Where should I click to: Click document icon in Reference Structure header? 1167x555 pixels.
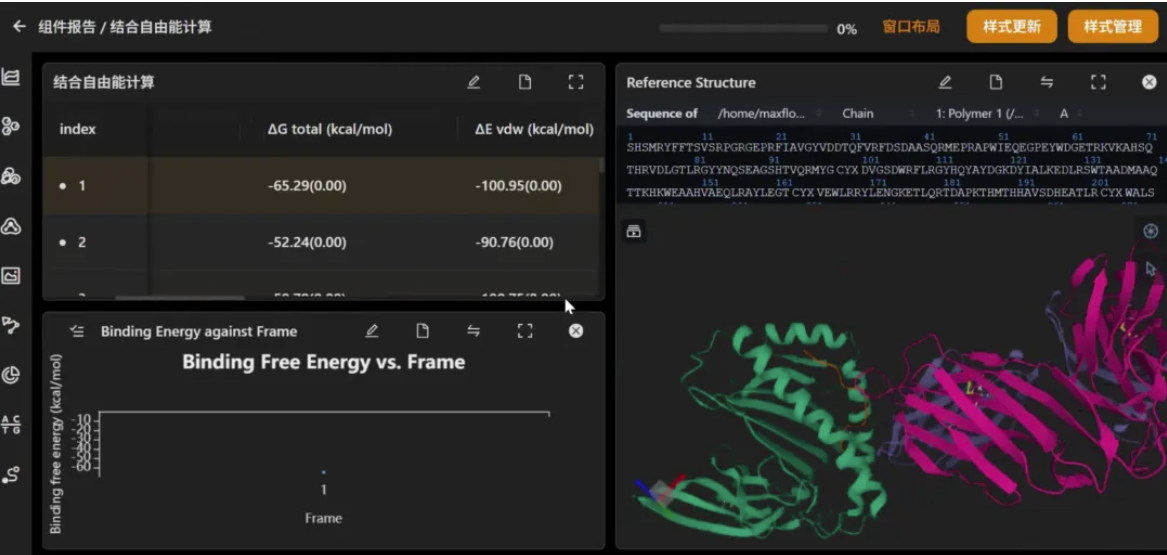(996, 83)
